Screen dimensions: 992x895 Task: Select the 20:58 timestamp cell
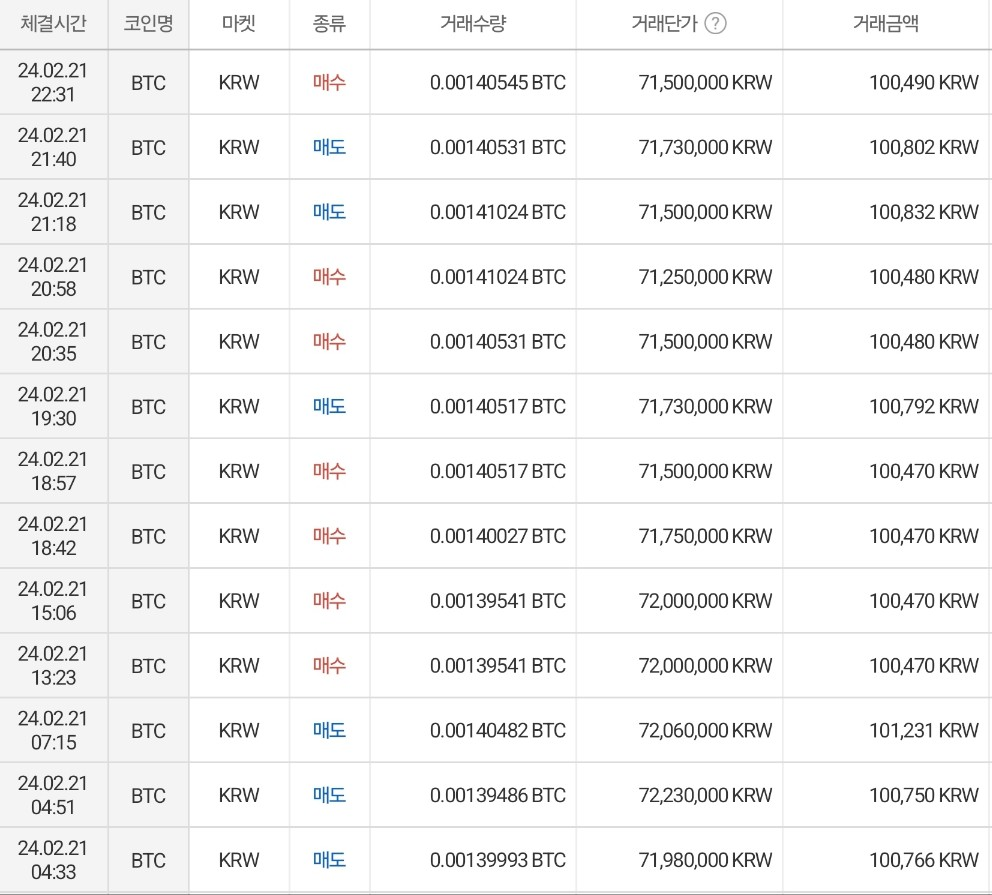pos(53,276)
